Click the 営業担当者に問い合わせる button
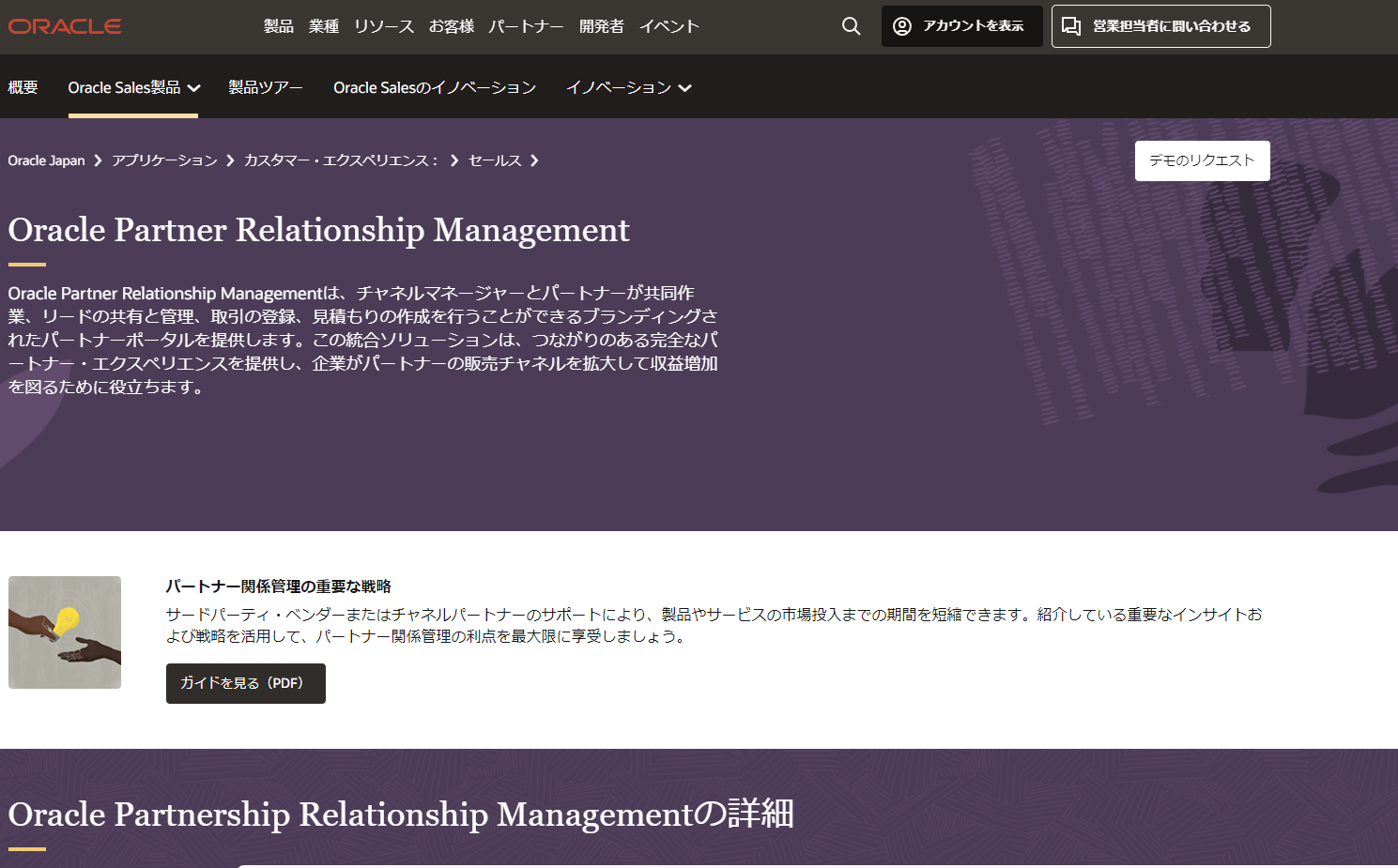Image resolution: width=1398 pixels, height=868 pixels. (1161, 26)
